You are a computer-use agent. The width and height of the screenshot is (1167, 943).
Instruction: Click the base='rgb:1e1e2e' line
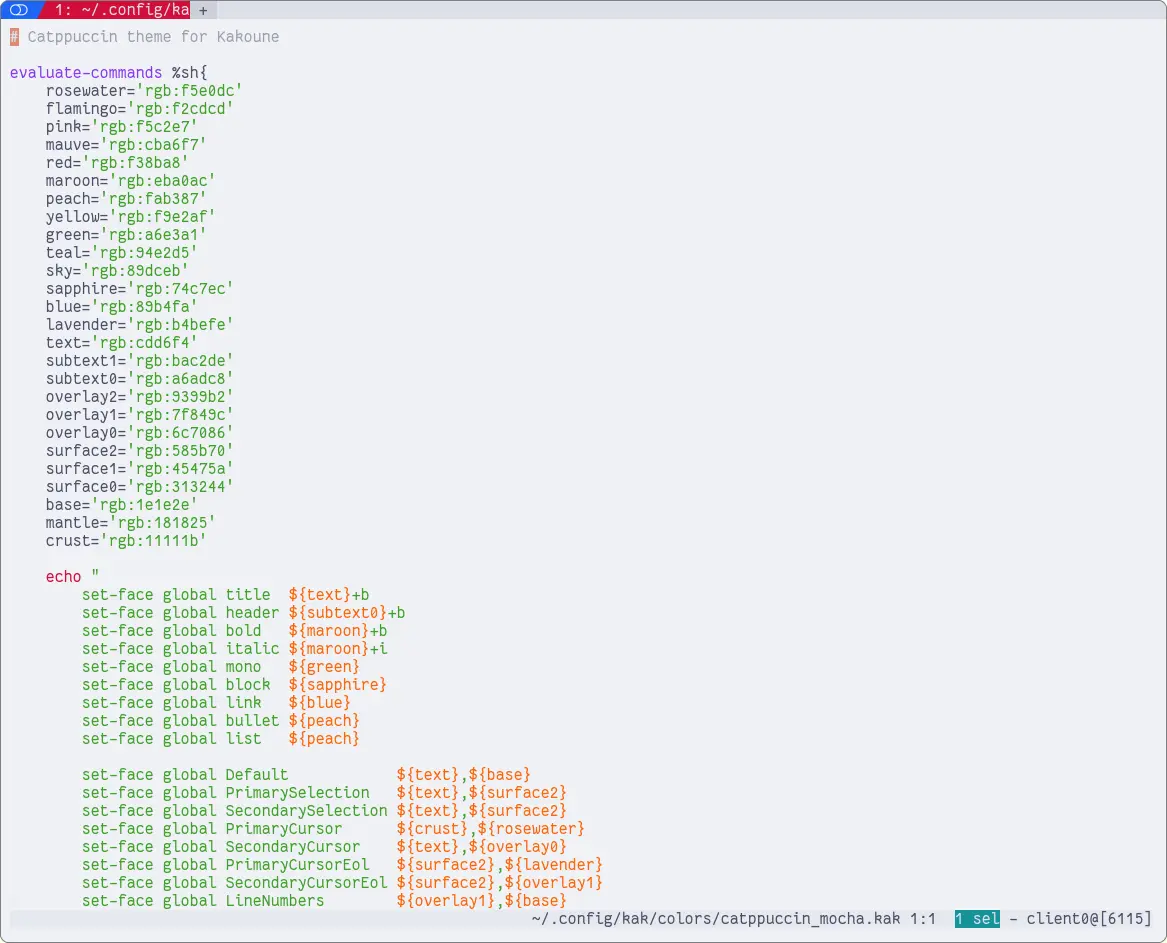(121, 505)
